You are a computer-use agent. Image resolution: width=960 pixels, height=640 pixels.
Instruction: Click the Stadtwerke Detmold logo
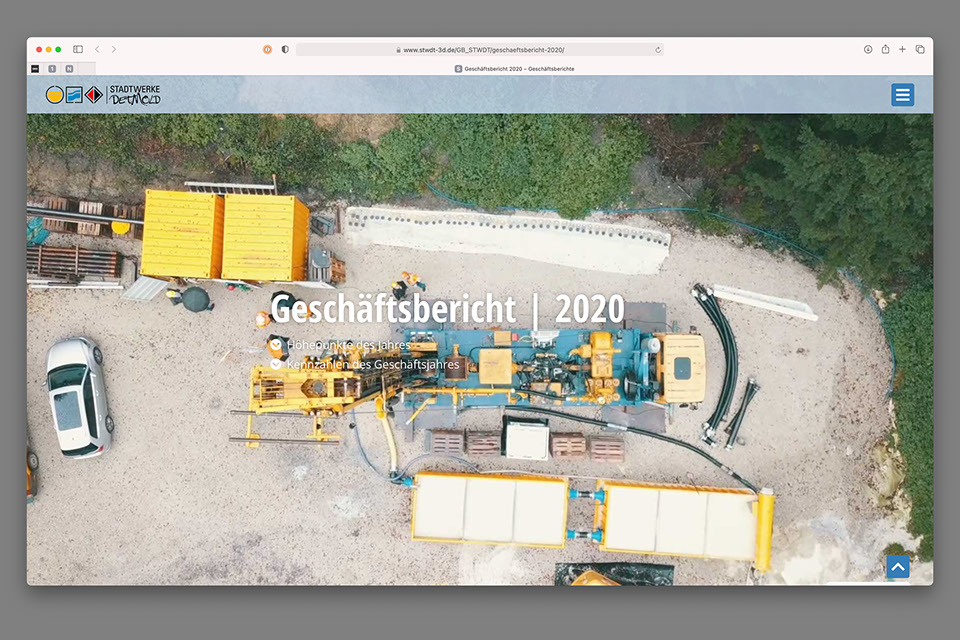[103, 95]
